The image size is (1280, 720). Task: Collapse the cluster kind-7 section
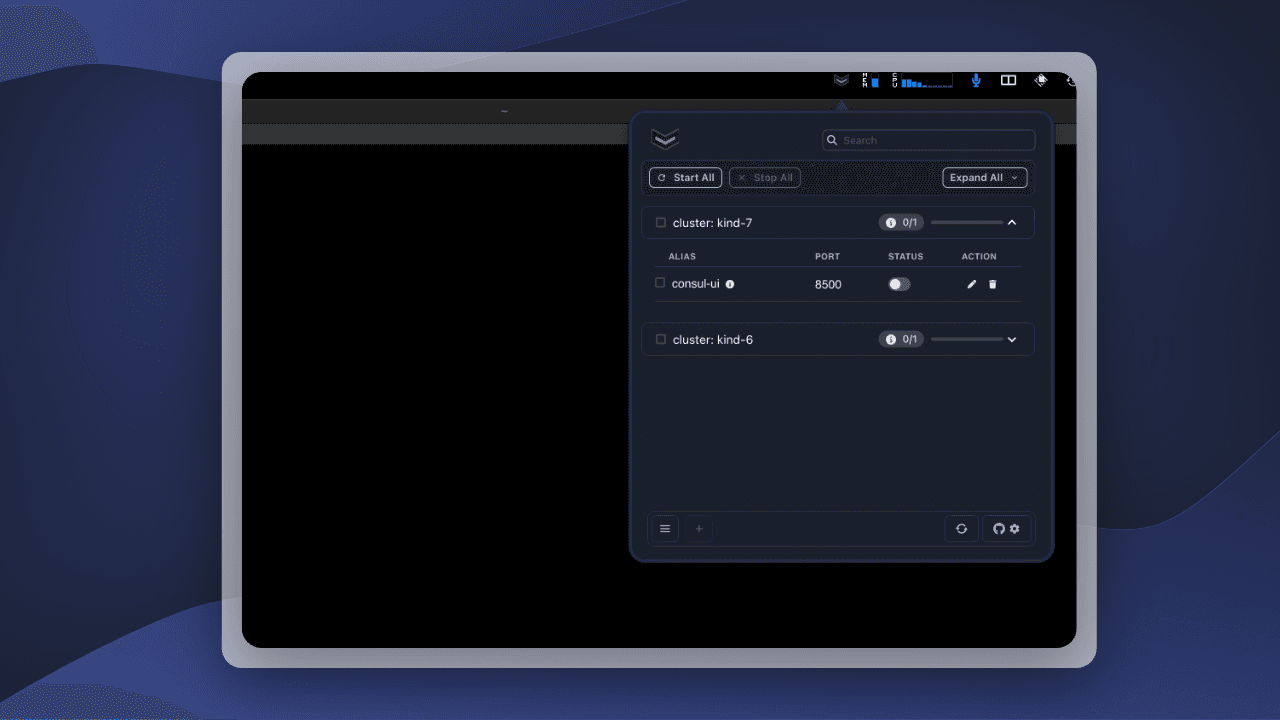click(1011, 222)
